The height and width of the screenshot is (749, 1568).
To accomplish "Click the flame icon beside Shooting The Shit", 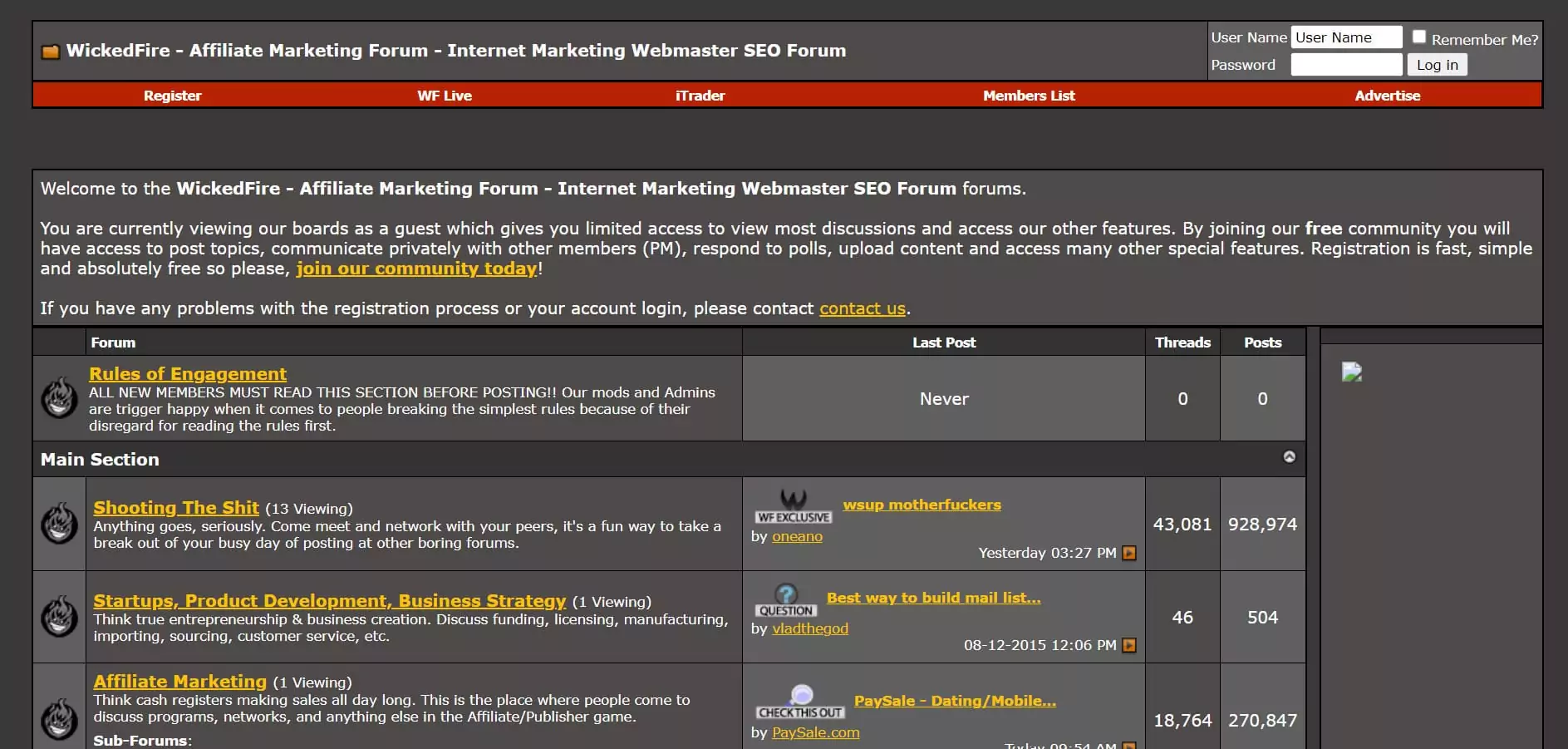I will click(59, 525).
